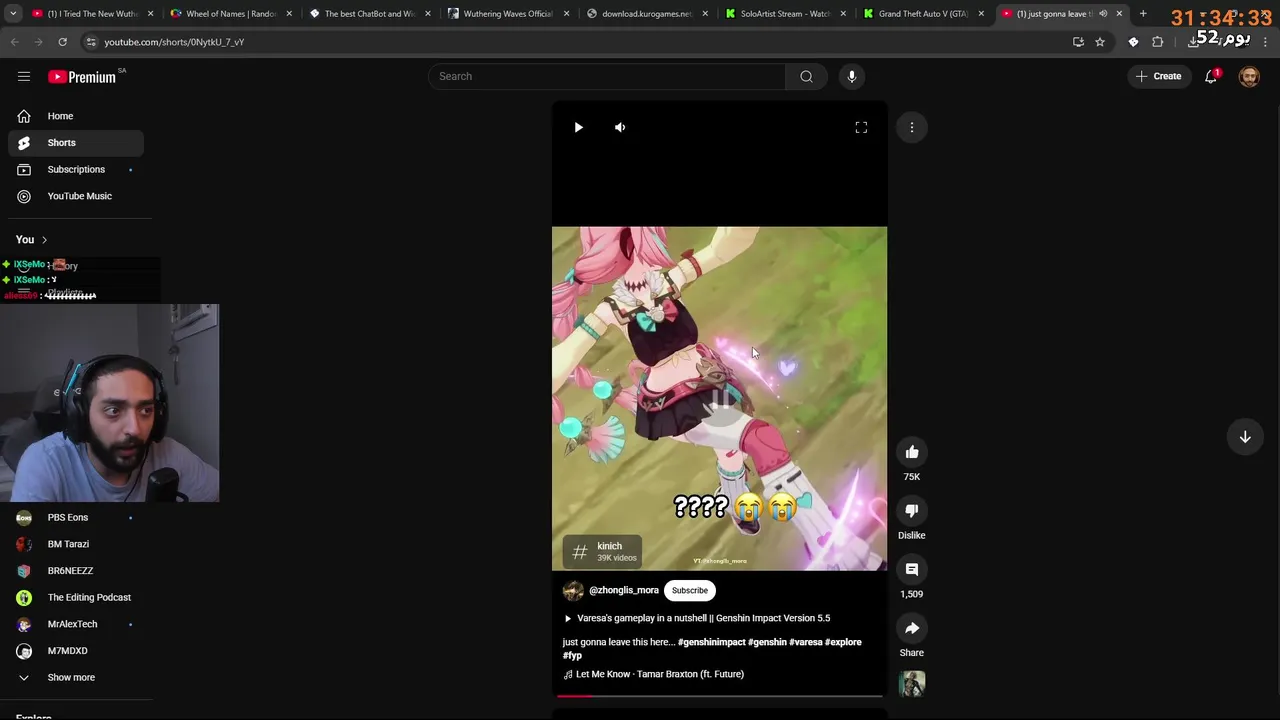1280x720 pixels.
Task: Switch to the download.kurogames tab
Action: [x=646, y=14]
